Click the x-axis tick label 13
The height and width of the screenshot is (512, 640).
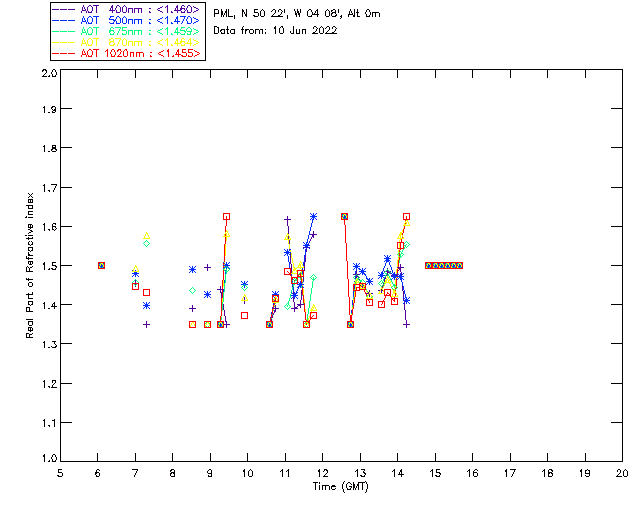point(360,473)
